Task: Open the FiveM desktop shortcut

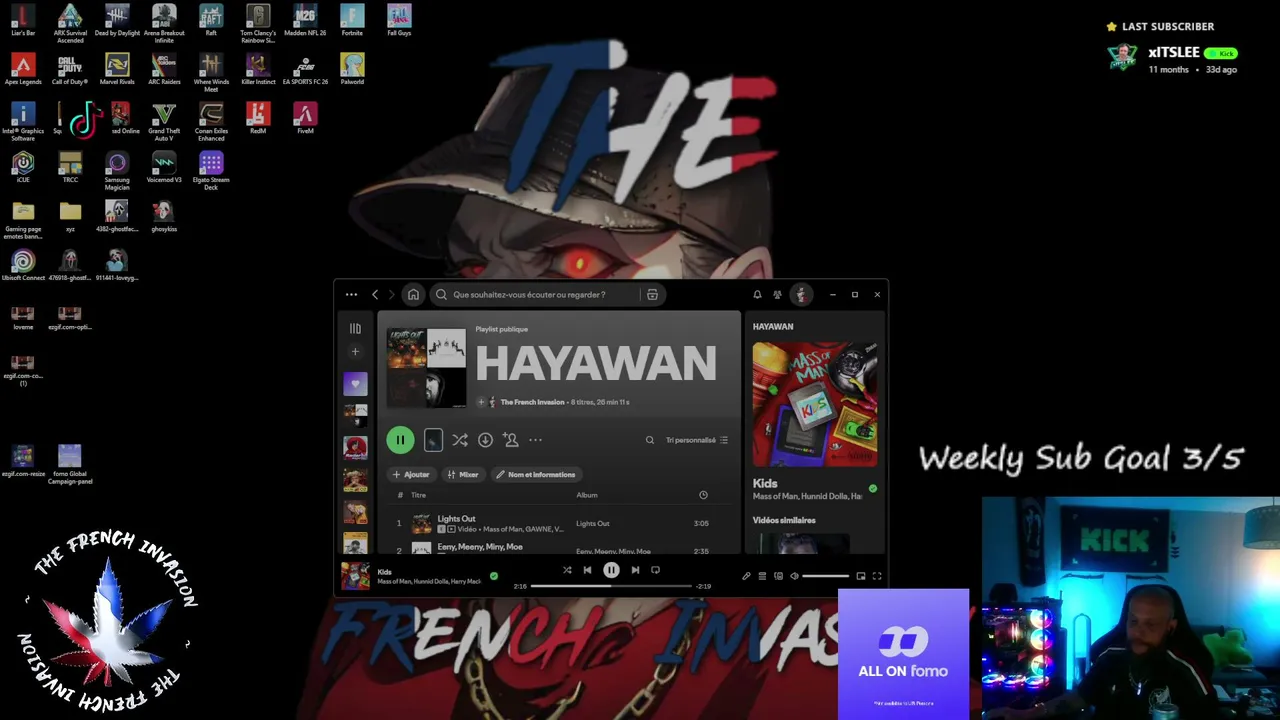Action: (x=305, y=118)
